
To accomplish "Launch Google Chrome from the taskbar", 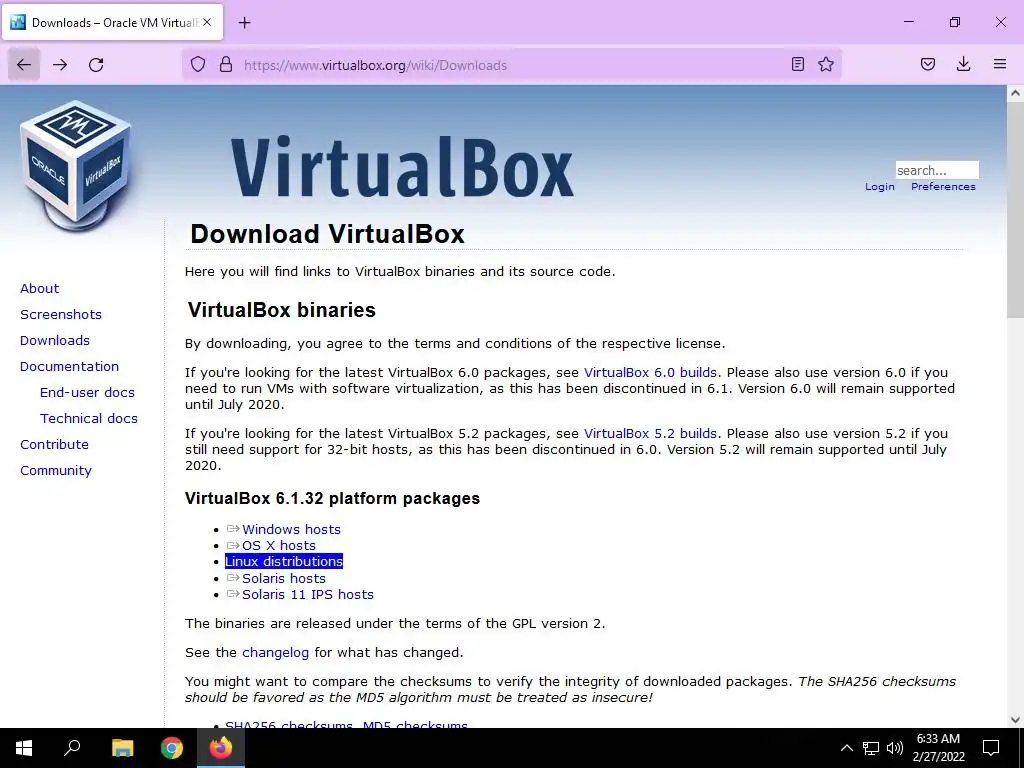I will click(x=172, y=748).
